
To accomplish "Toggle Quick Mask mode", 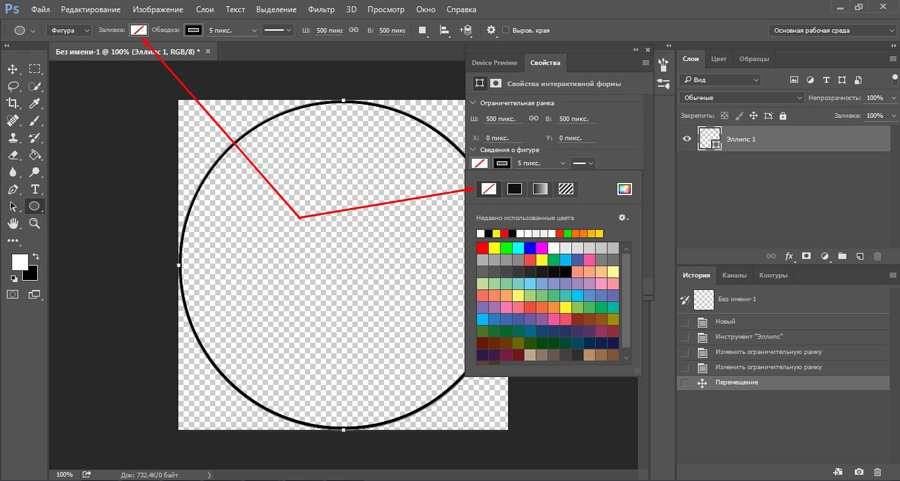I will [13, 294].
